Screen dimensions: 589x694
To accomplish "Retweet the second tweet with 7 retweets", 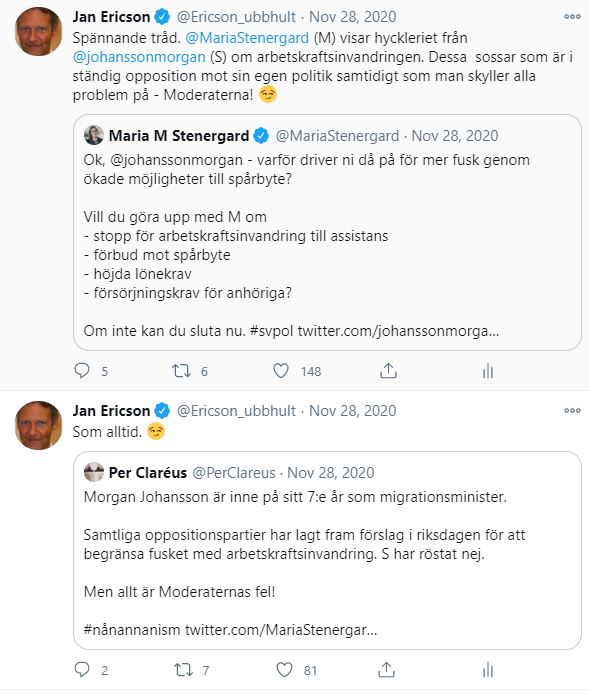I will pos(183,670).
